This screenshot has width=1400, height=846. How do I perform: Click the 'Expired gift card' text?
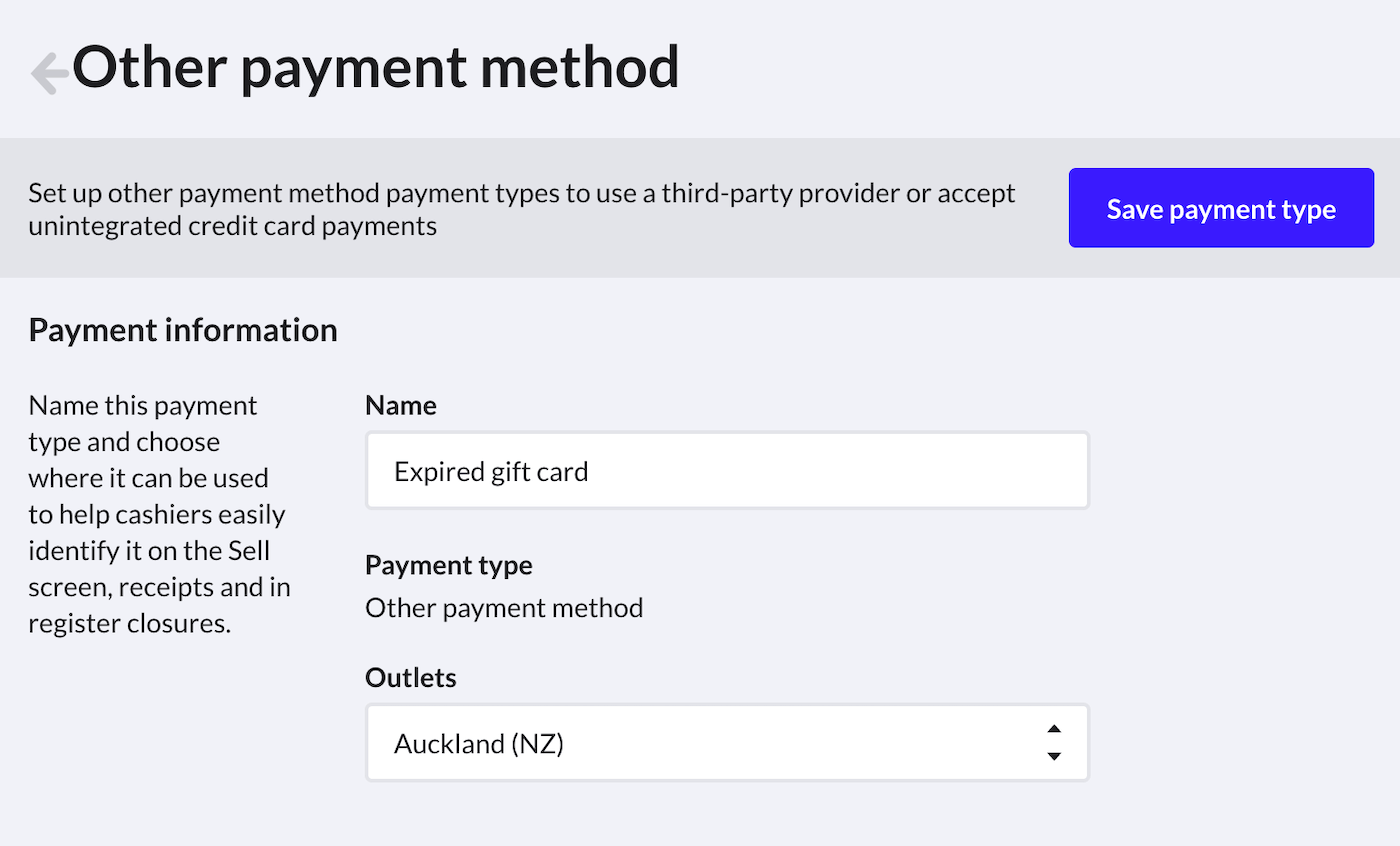click(x=491, y=471)
